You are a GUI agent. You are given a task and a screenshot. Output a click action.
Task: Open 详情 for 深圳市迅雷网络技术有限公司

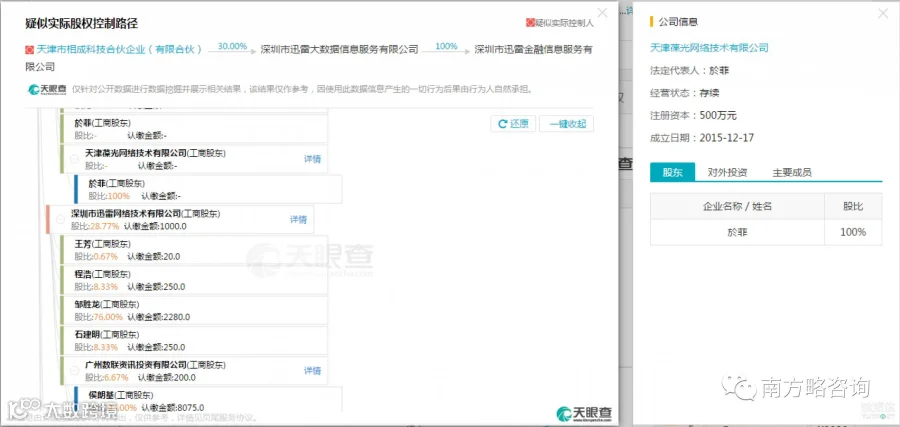298,219
